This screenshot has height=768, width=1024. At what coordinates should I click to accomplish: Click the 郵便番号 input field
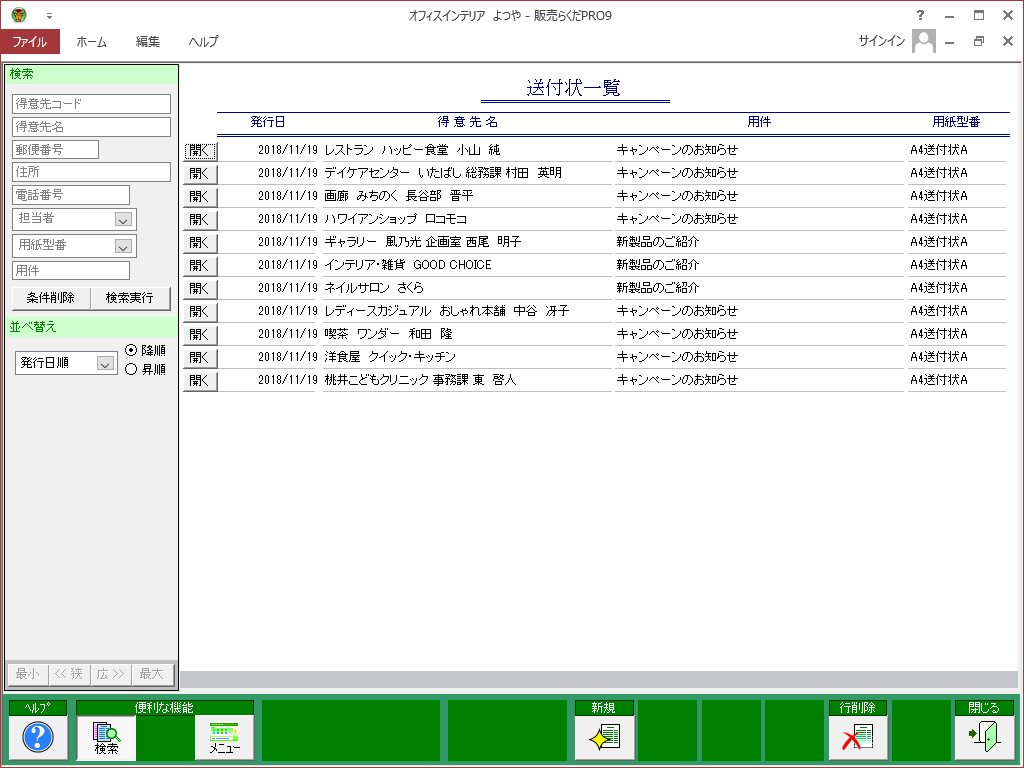(56, 150)
